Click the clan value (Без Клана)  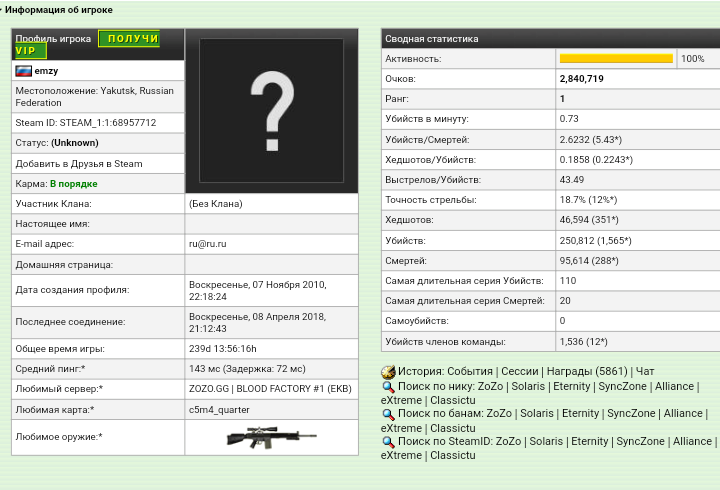215,204
